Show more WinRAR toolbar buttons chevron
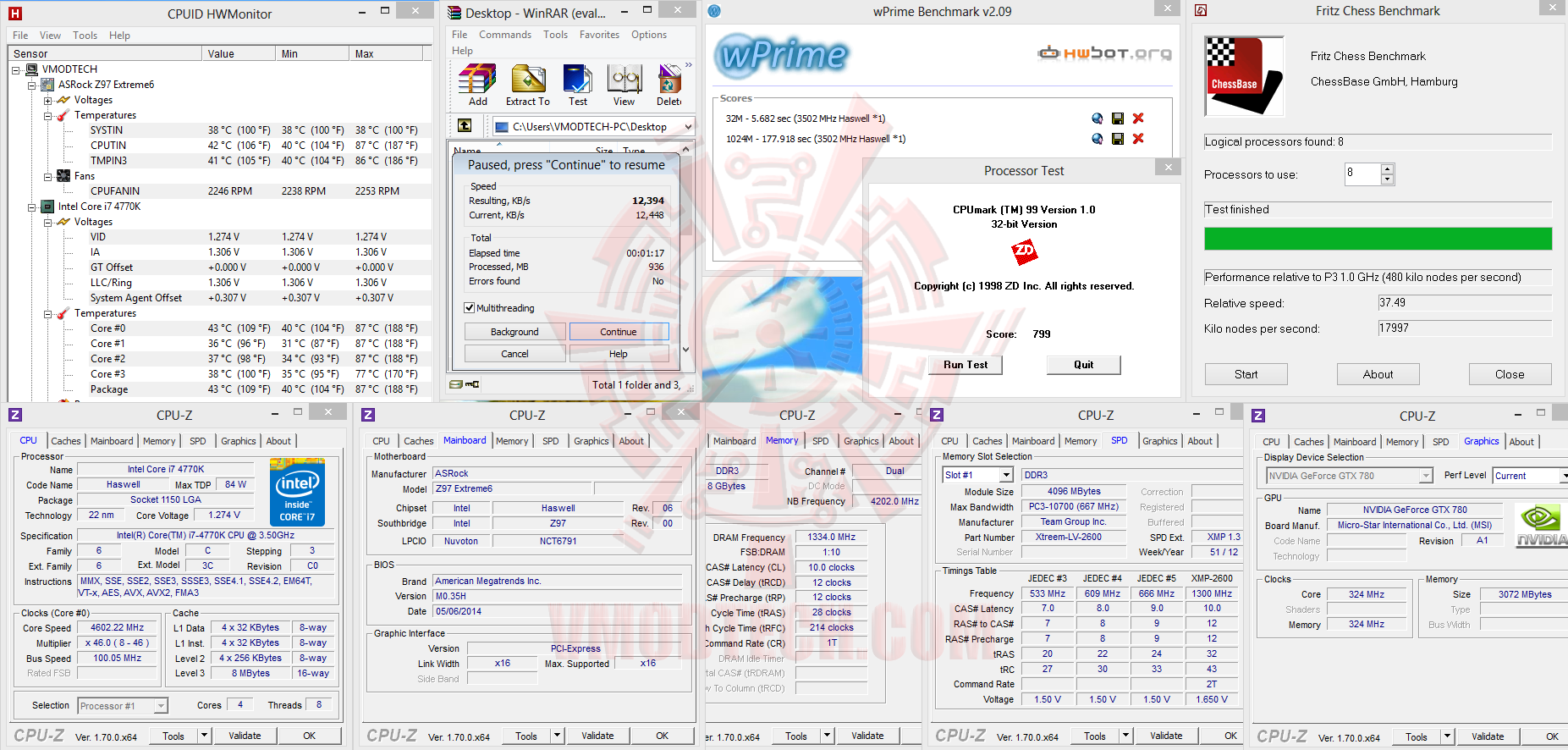Viewport: 1568px width, 750px height. pyautogui.click(x=689, y=65)
